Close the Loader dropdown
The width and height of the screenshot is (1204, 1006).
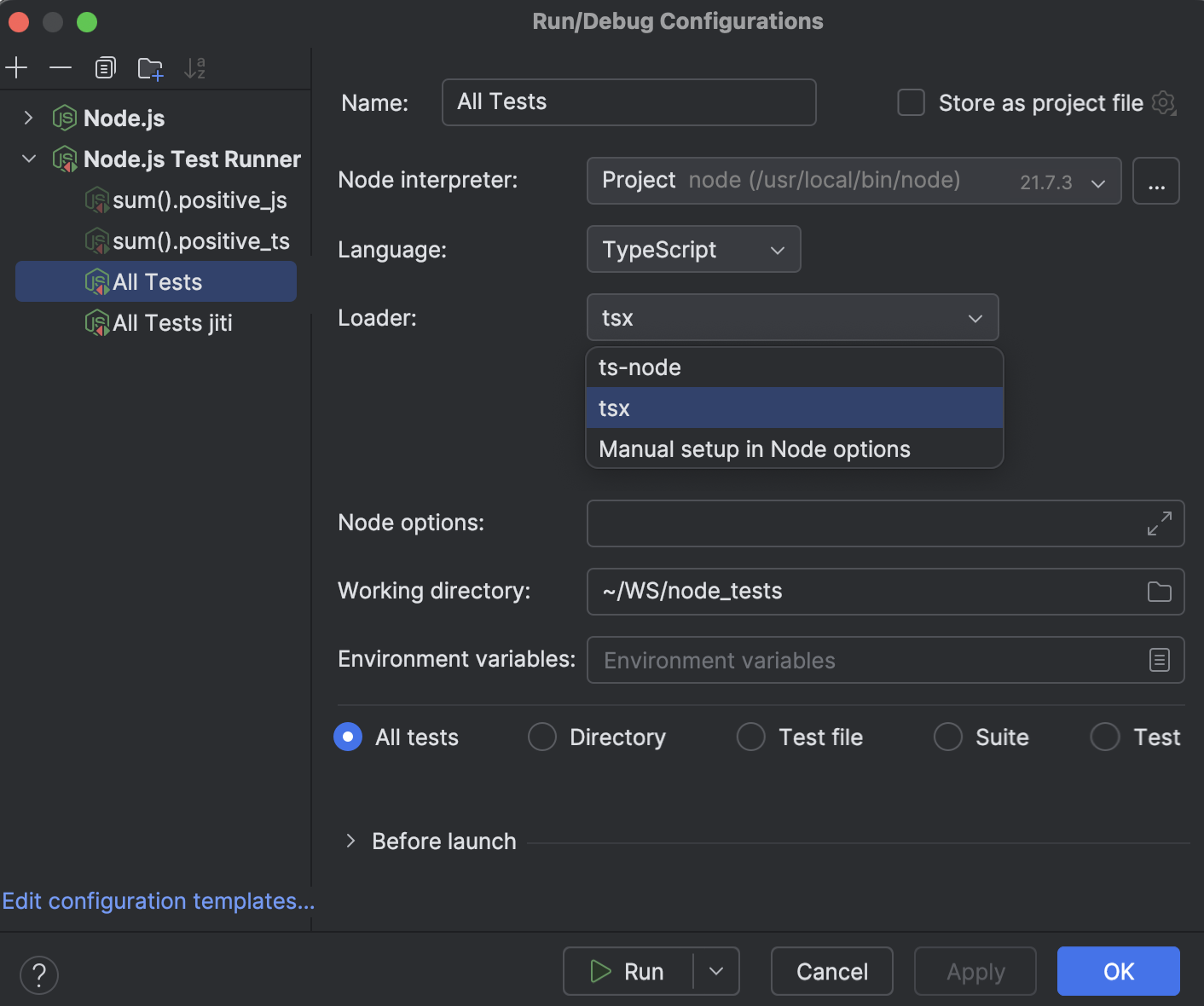coord(792,317)
